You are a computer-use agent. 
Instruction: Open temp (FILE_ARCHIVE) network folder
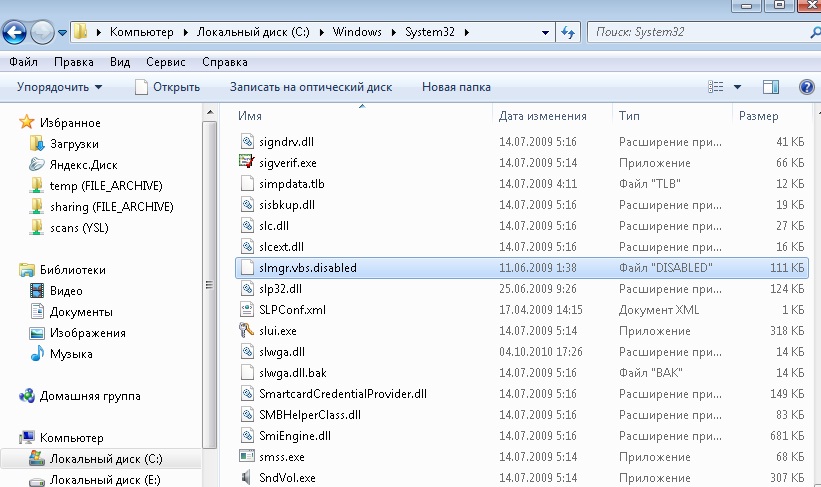click(106, 186)
